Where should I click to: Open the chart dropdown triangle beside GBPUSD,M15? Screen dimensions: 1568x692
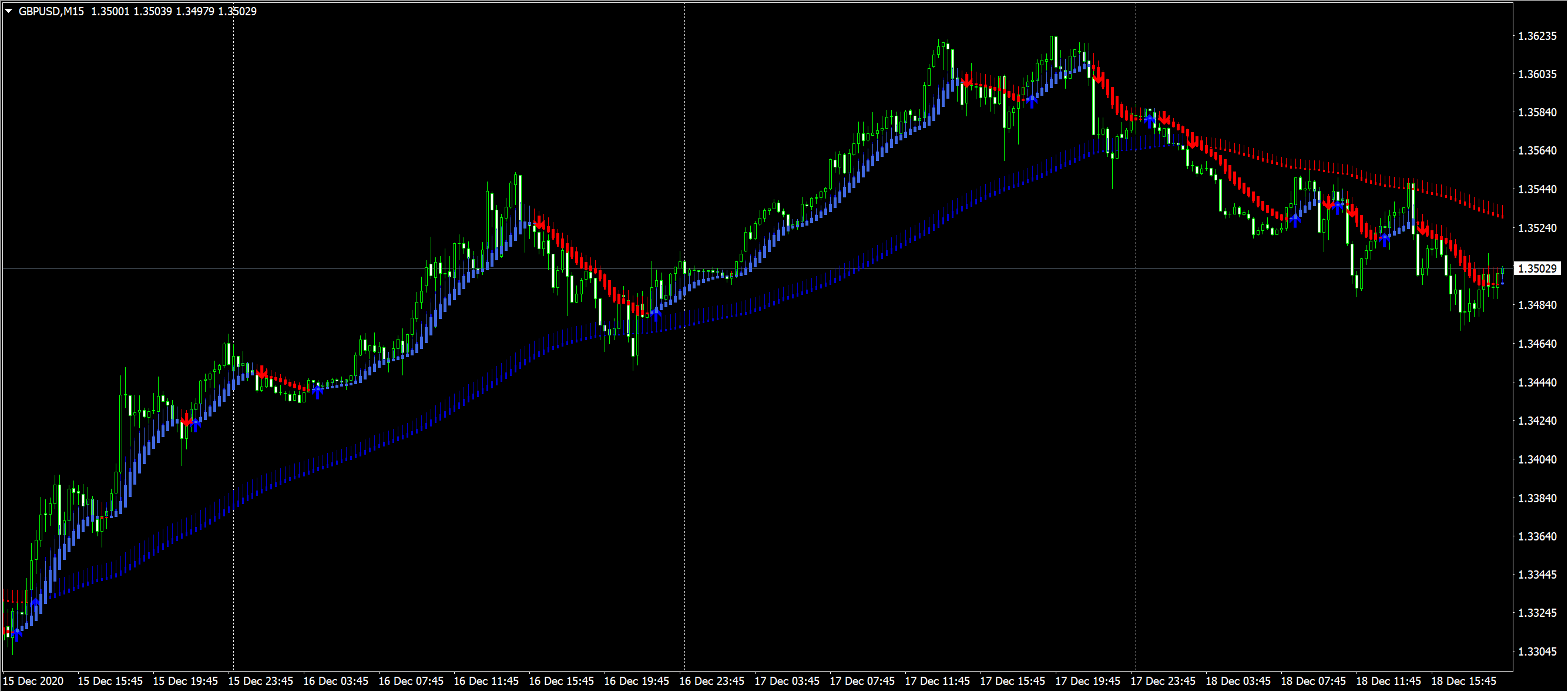[9, 11]
